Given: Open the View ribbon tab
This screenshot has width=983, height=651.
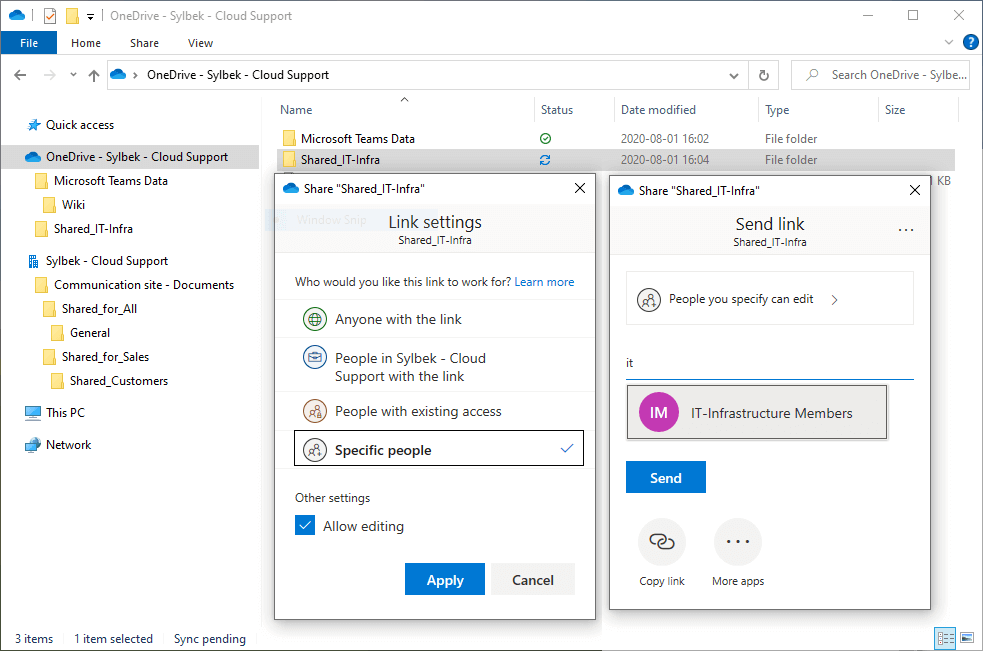Looking at the screenshot, I should (x=201, y=43).
